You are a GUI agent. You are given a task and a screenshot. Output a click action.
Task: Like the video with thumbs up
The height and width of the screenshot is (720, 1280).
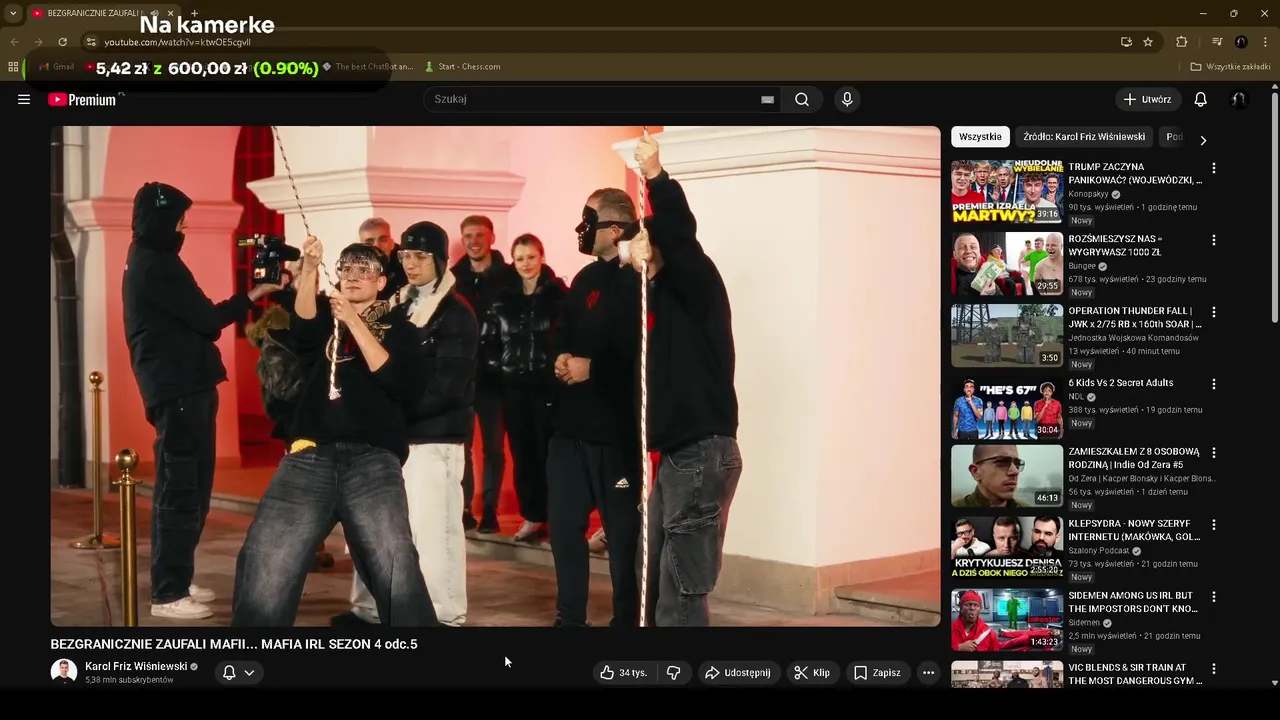pos(624,673)
